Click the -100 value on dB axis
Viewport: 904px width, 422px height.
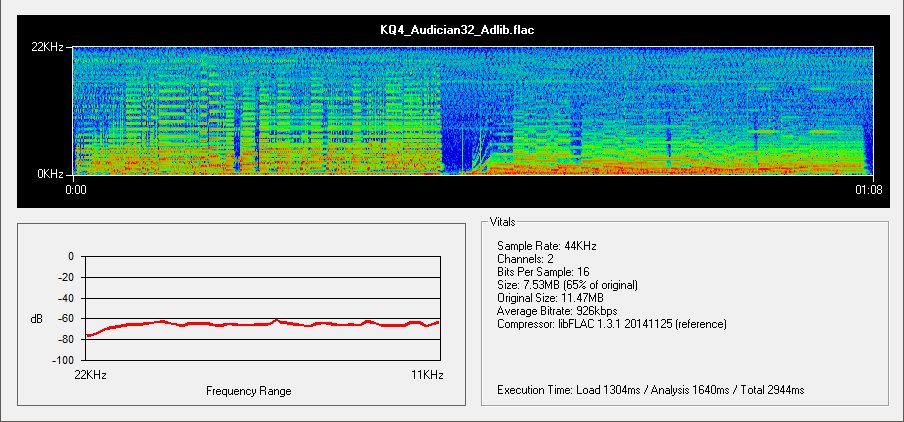(62, 360)
